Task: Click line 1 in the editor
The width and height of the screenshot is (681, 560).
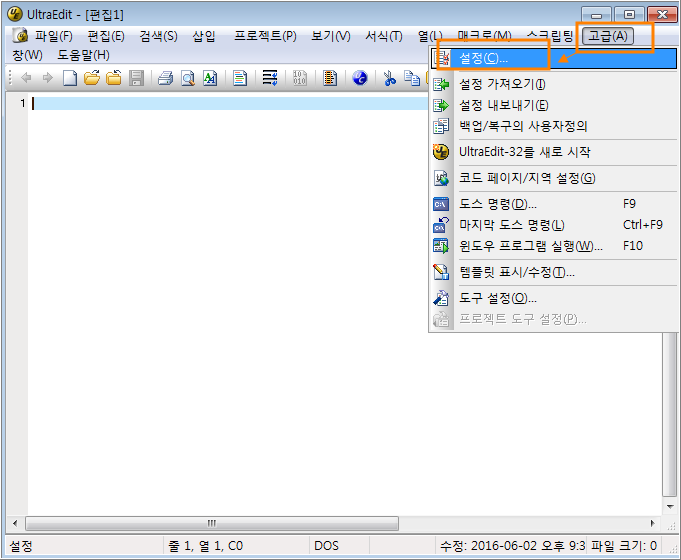Action: pyautogui.click(x=230, y=103)
